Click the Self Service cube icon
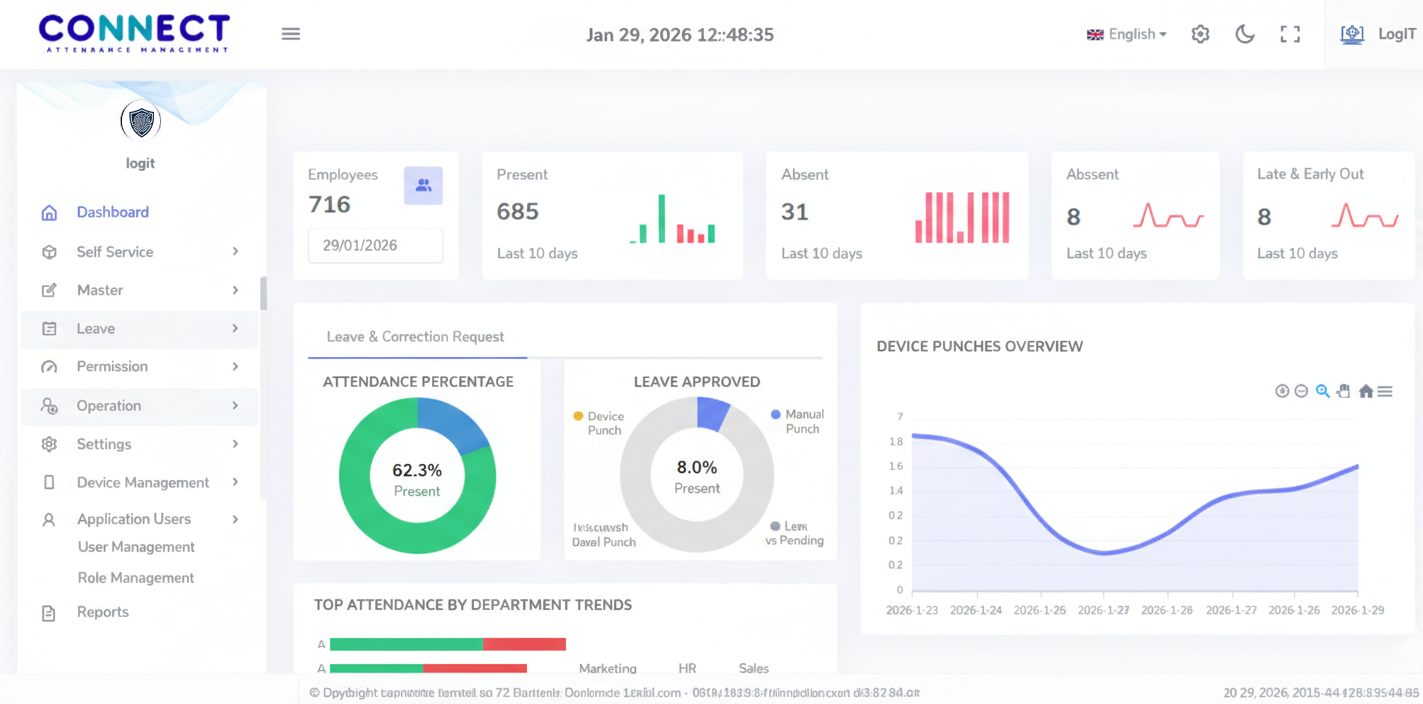The width and height of the screenshot is (1423, 704). (x=49, y=252)
